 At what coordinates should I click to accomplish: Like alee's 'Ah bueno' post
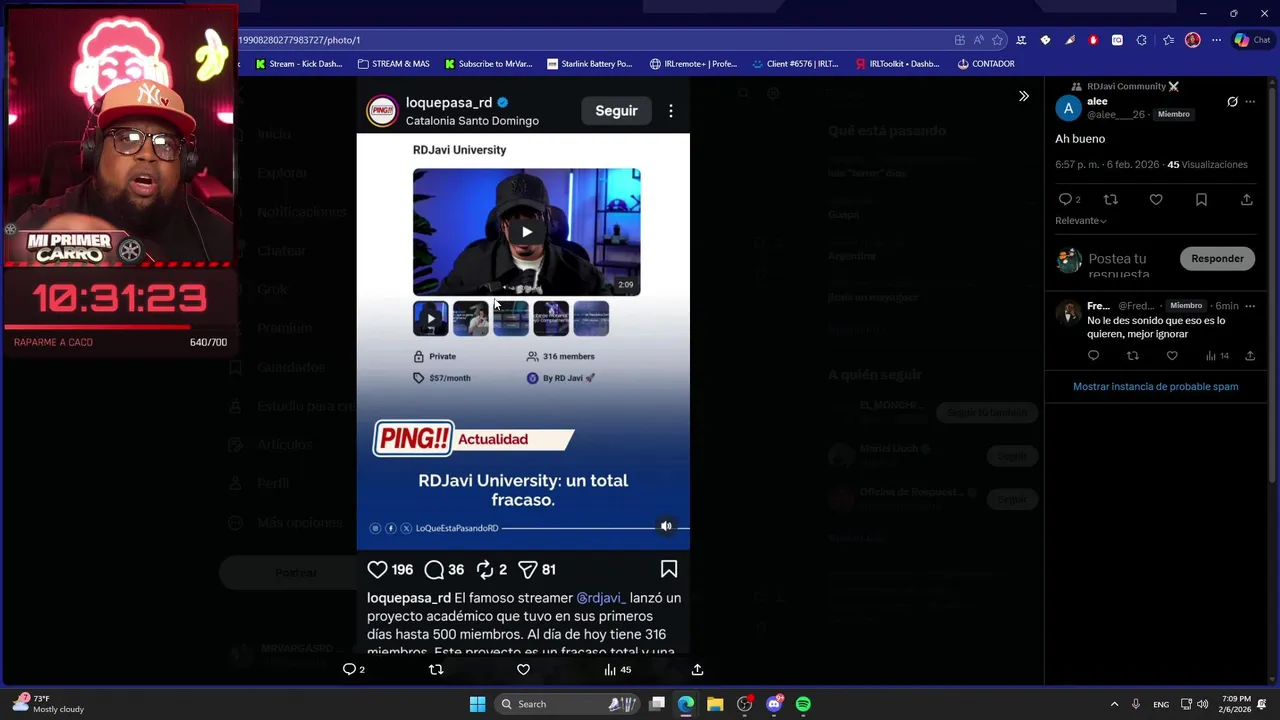1156,200
